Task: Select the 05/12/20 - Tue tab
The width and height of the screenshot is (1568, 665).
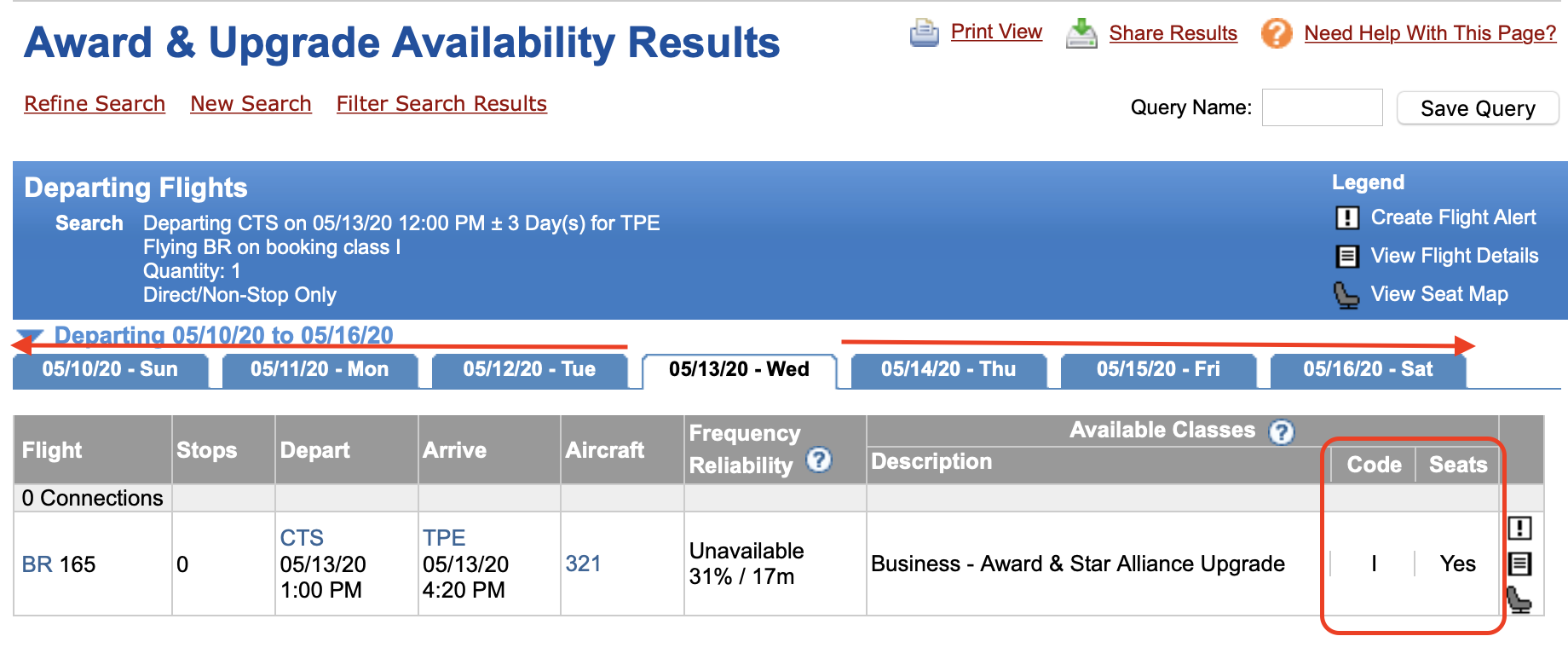Action: point(529,370)
